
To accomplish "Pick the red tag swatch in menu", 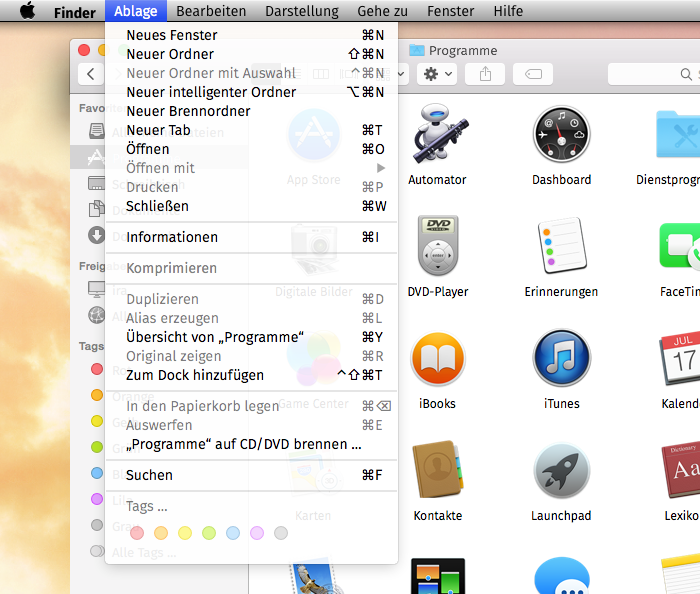I will pos(137,532).
